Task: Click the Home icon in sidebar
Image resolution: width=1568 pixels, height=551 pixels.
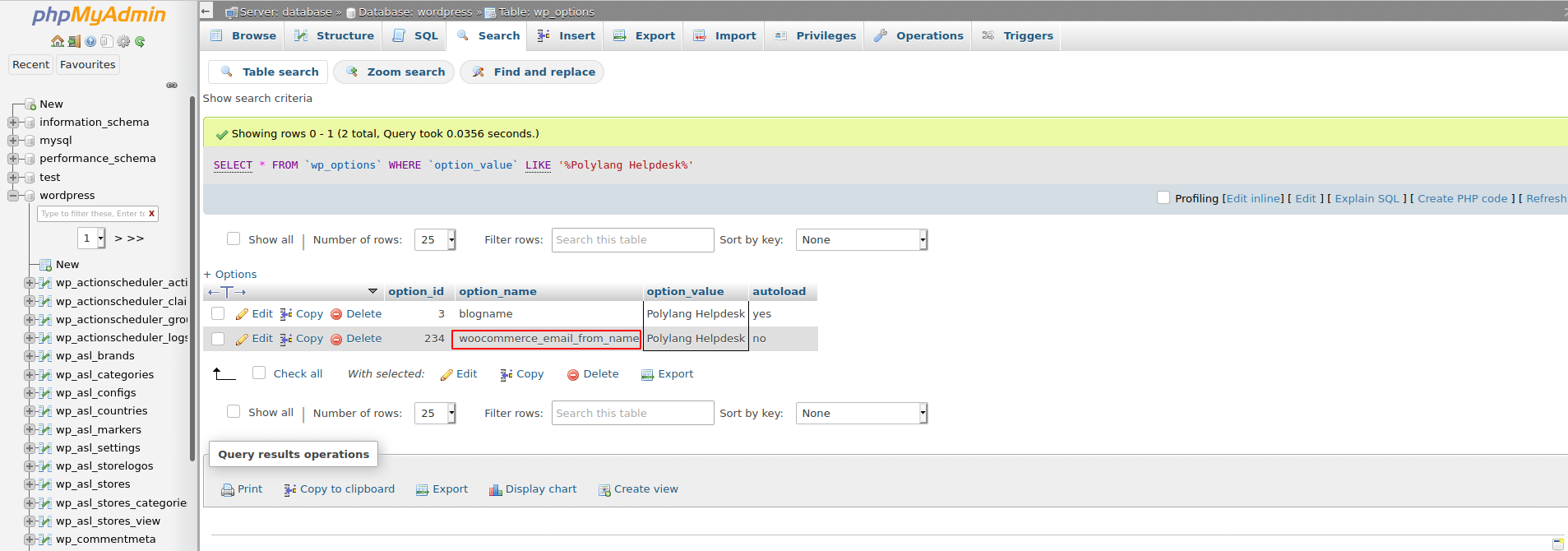Action: pos(58,41)
